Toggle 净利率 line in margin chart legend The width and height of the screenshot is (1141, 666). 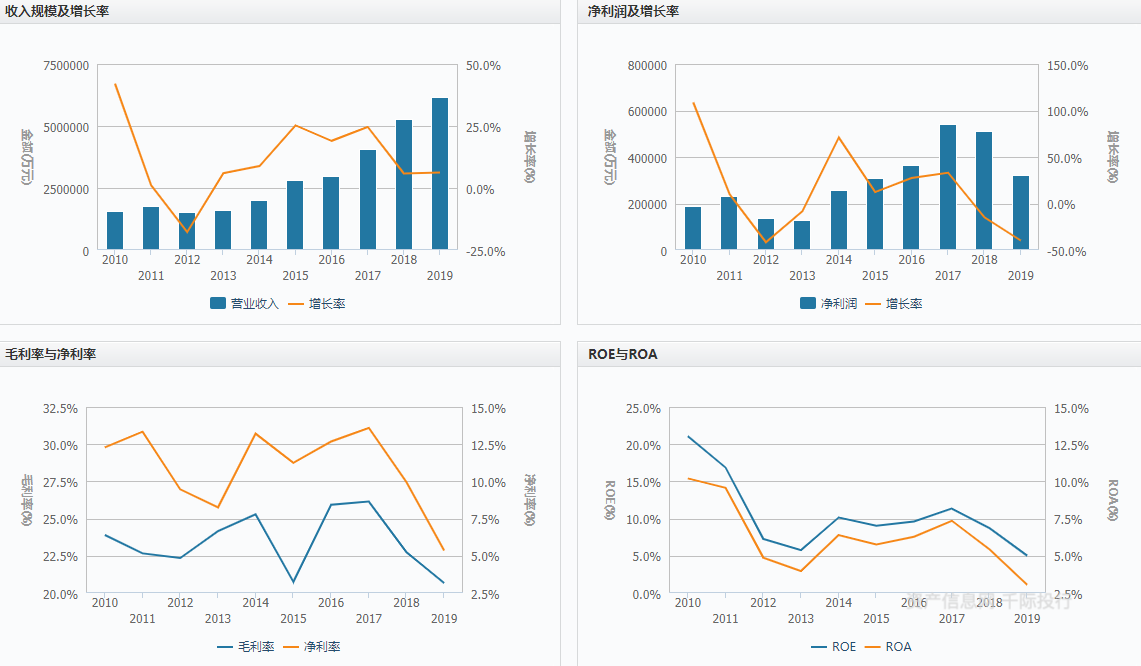pos(311,646)
